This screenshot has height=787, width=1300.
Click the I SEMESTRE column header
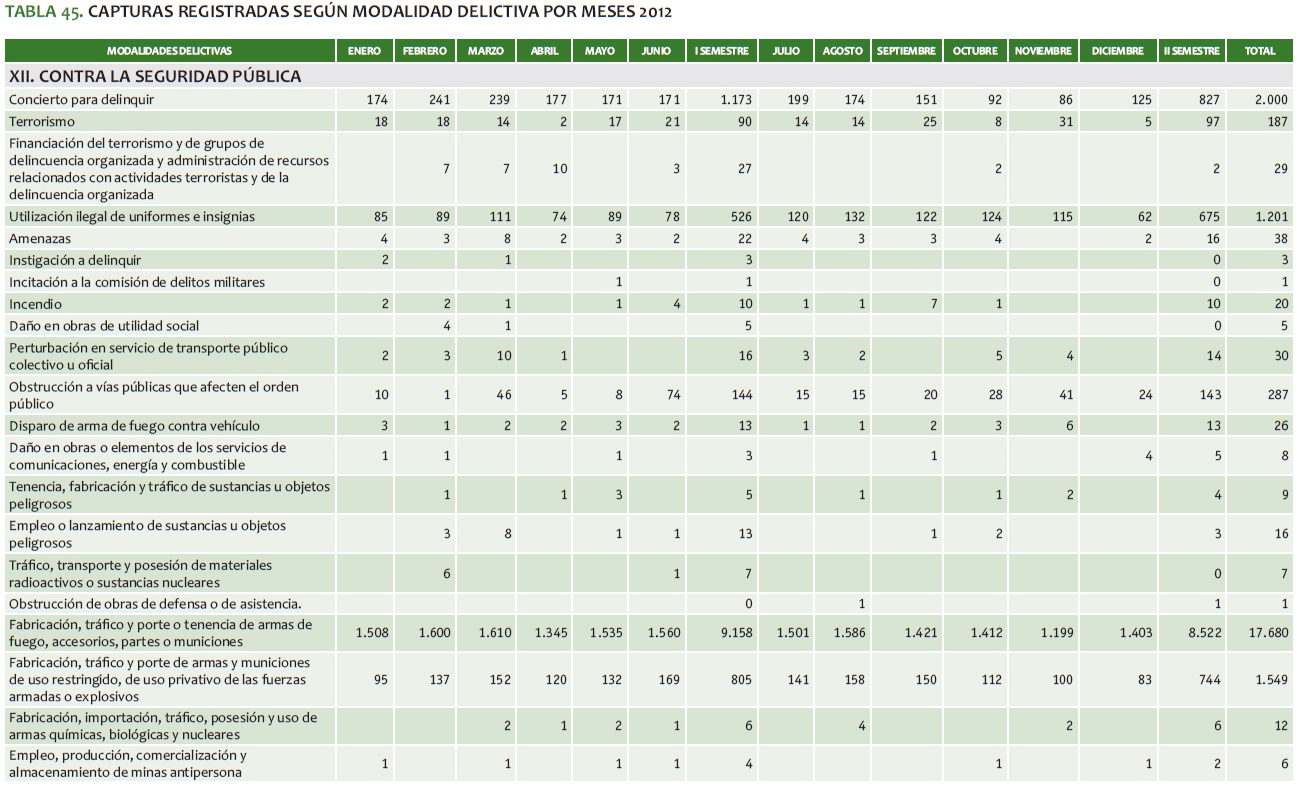pyautogui.click(x=721, y=51)
